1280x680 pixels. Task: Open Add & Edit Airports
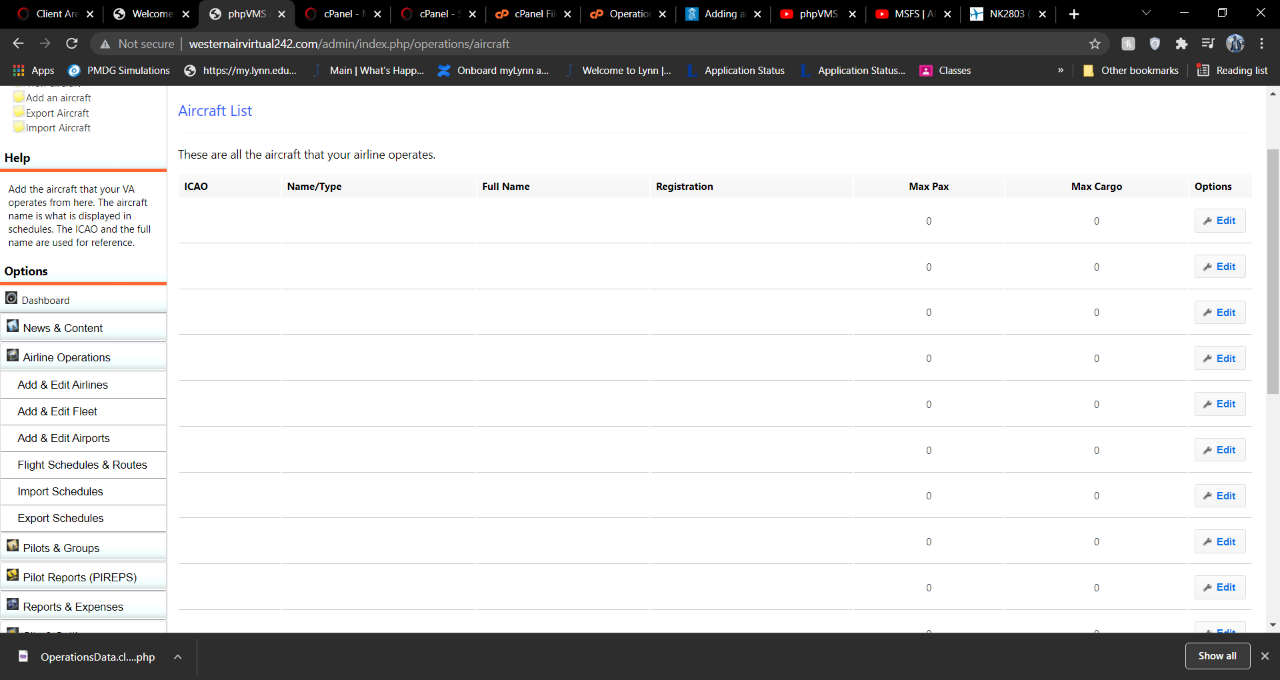pos(83,438)
